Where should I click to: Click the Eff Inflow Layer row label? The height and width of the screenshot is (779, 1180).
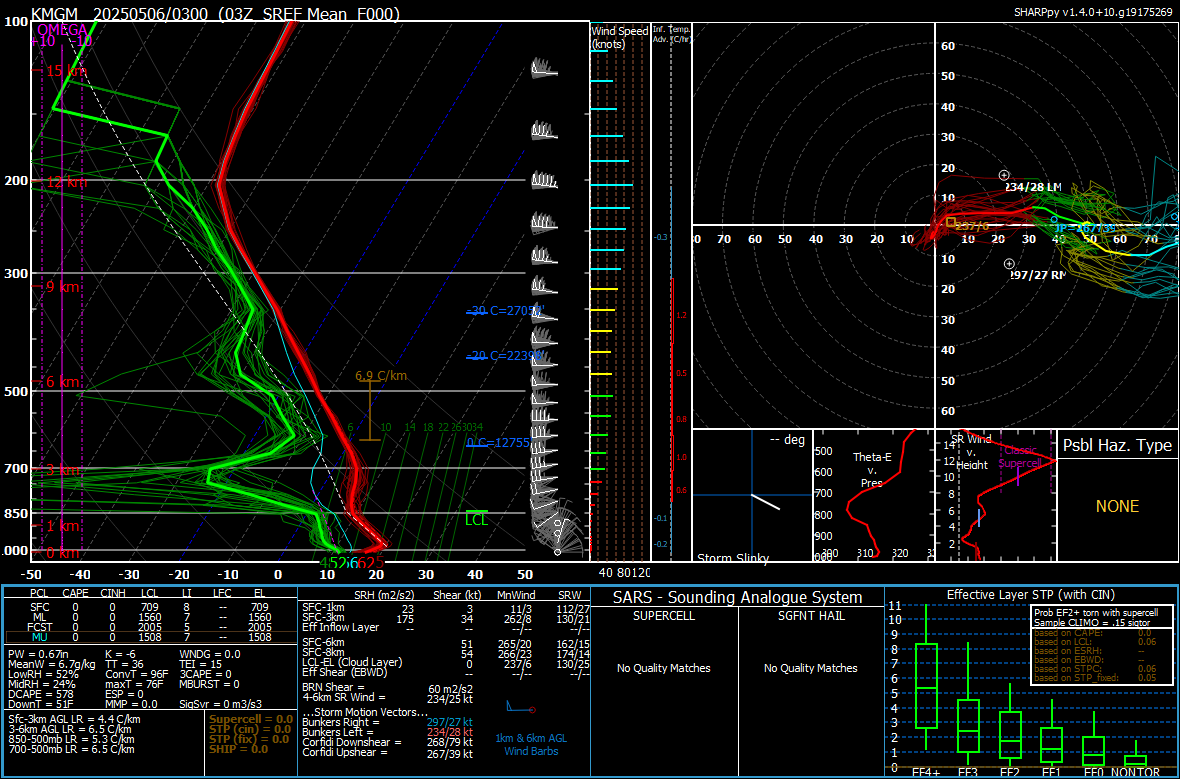point(340,628)
